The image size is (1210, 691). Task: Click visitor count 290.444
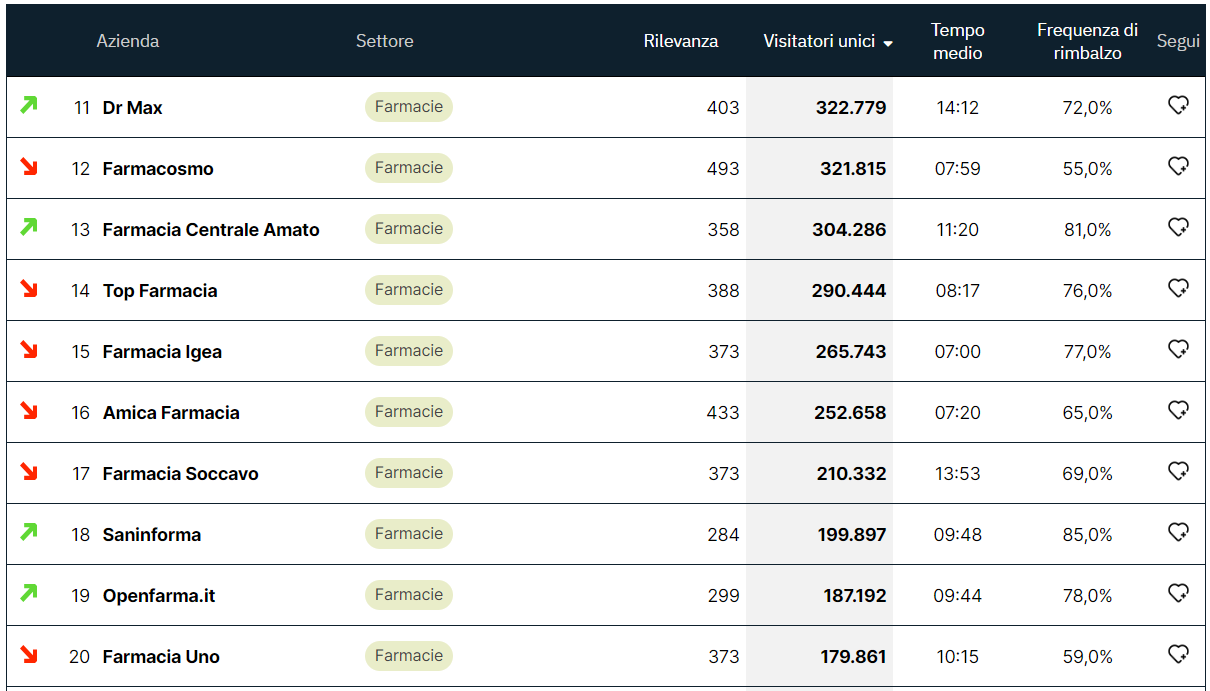coord(849,291)
